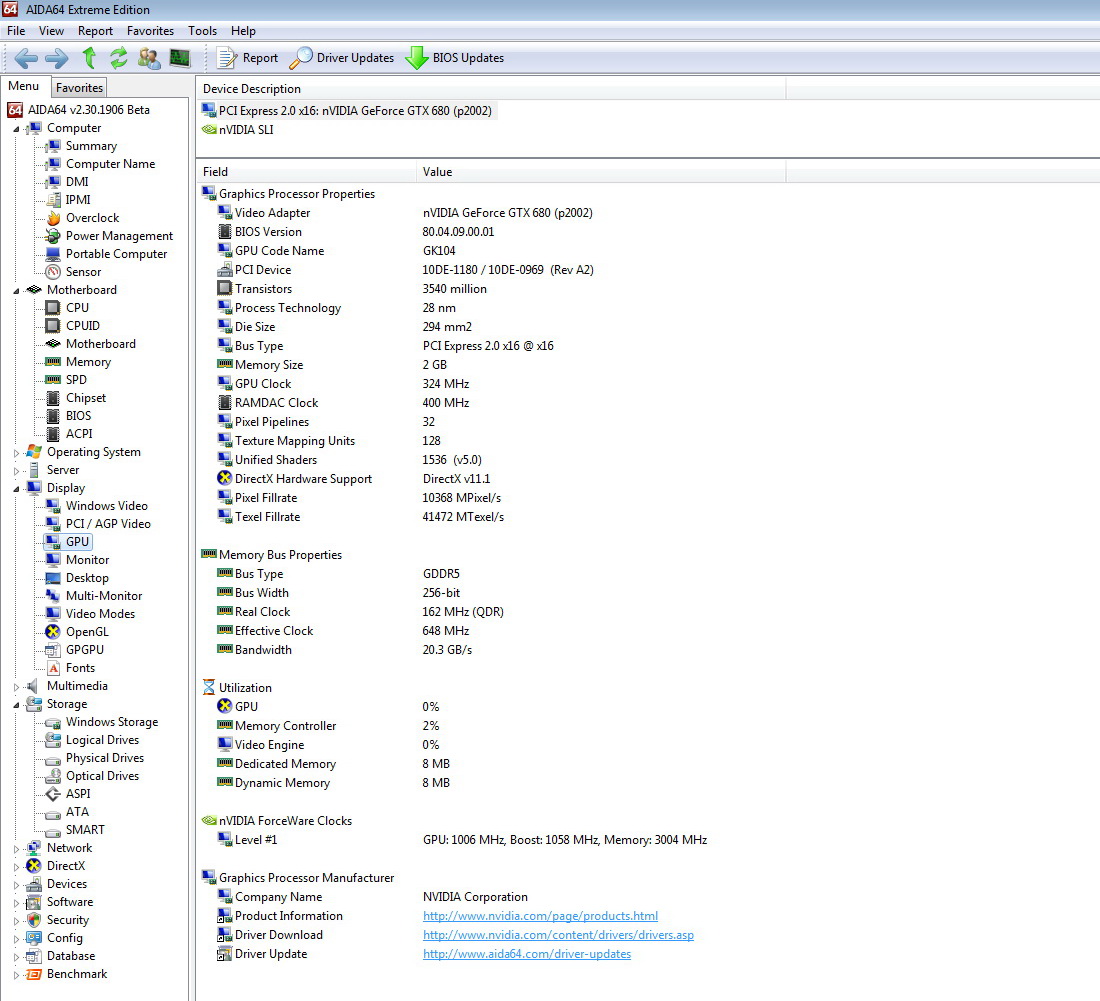Click the PCI Device row icon
The image size is (1100, 1001).
click(224, 269)
